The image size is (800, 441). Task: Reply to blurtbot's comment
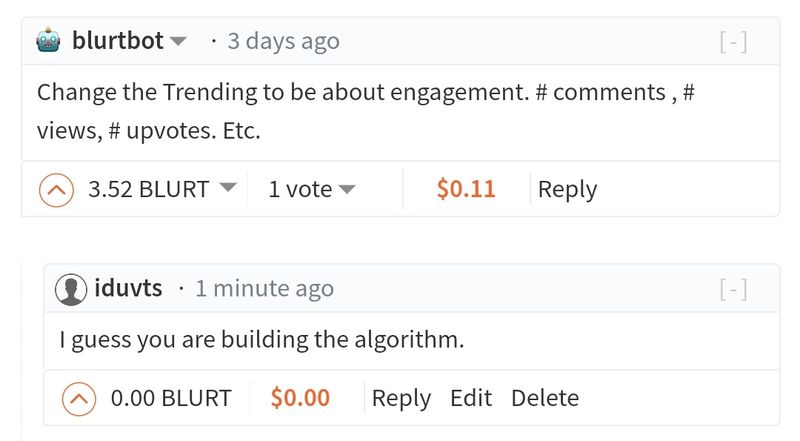(x=567, y=189)
